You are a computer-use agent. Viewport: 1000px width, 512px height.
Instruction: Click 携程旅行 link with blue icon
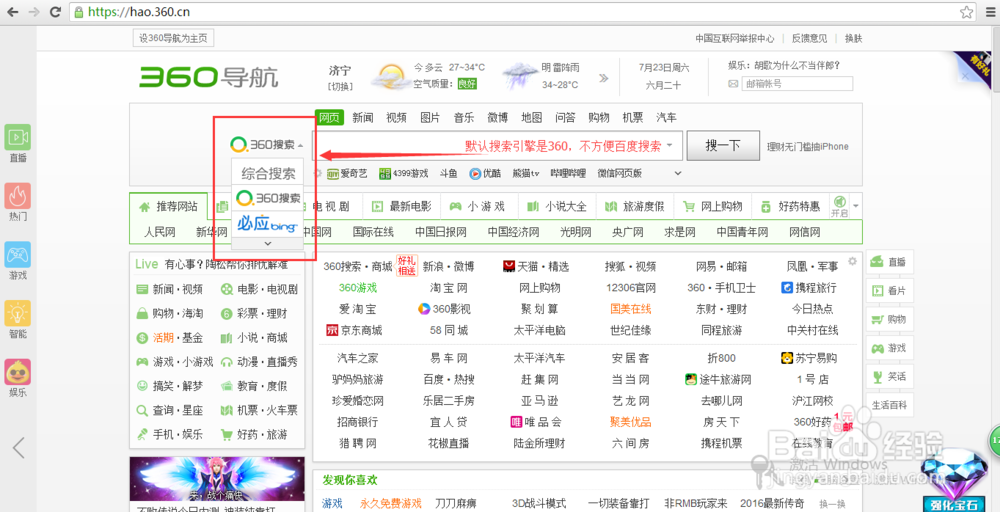click(809, 288)
